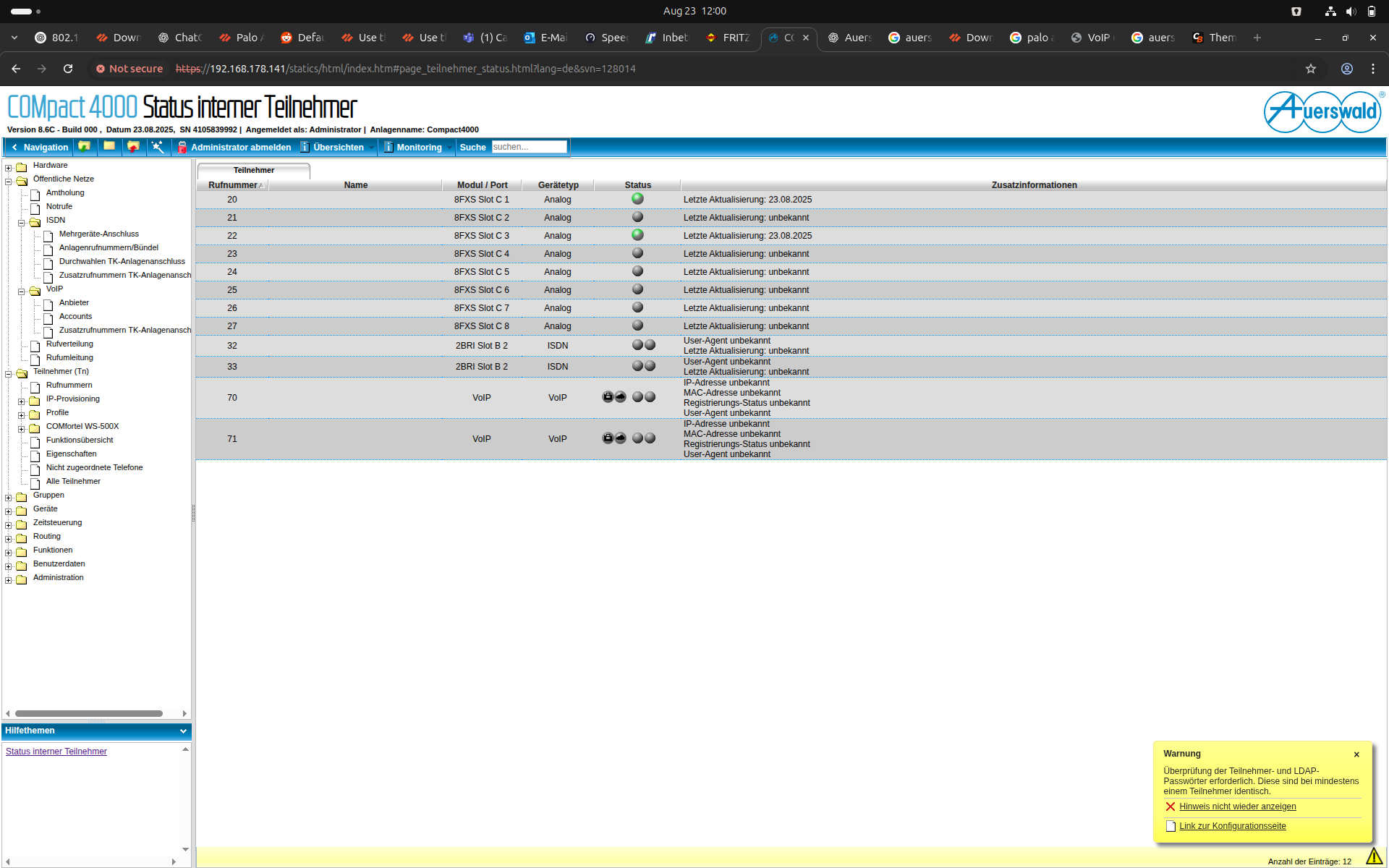Open the Monitoring dropdown menu
This screenshot has width=1389, height=868.
(x=419, y=148)
